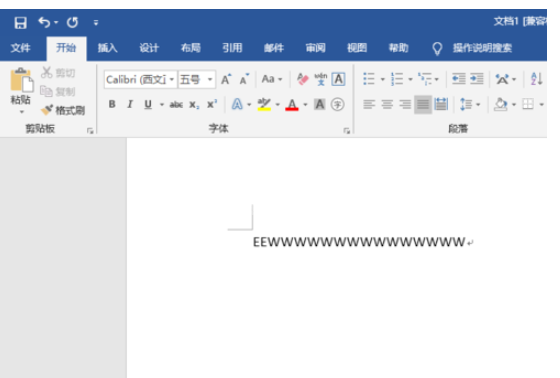Image resolution: width=560 pixels, height=378 pixels.
Task: Open the enclosed character 字 tool
Action: (338, 104)
